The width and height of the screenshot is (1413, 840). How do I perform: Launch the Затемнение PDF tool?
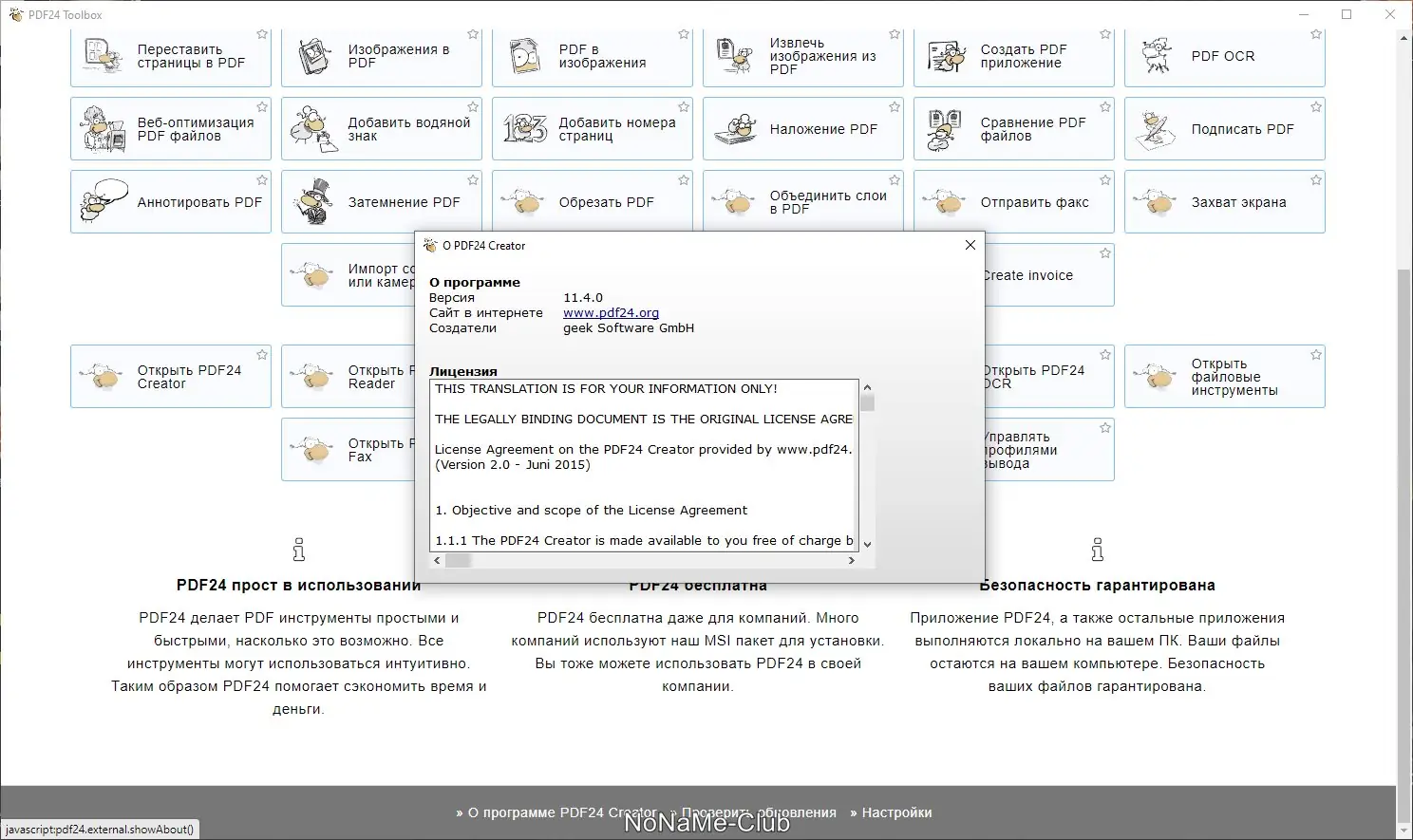pyautogui.click(x=382, y=202)
